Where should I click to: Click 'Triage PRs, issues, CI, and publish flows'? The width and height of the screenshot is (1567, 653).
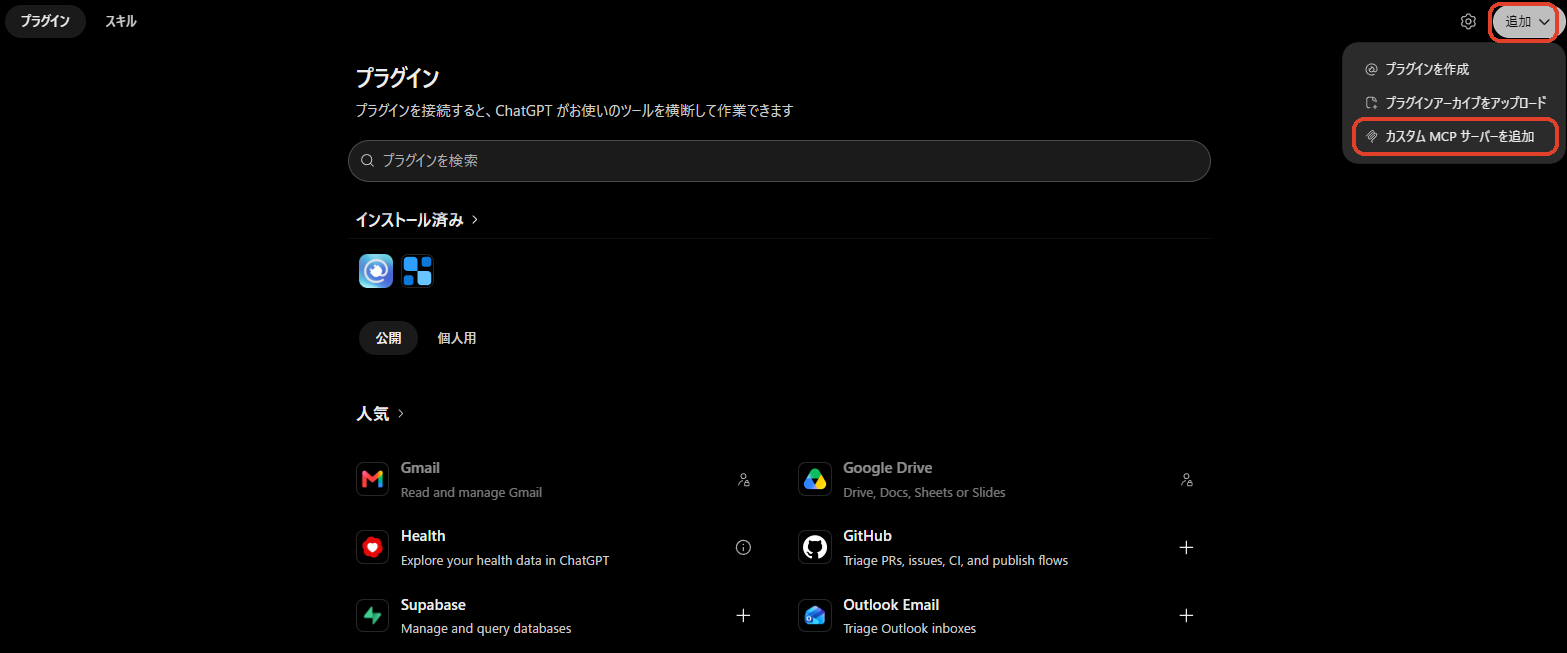tap(955, 560)
